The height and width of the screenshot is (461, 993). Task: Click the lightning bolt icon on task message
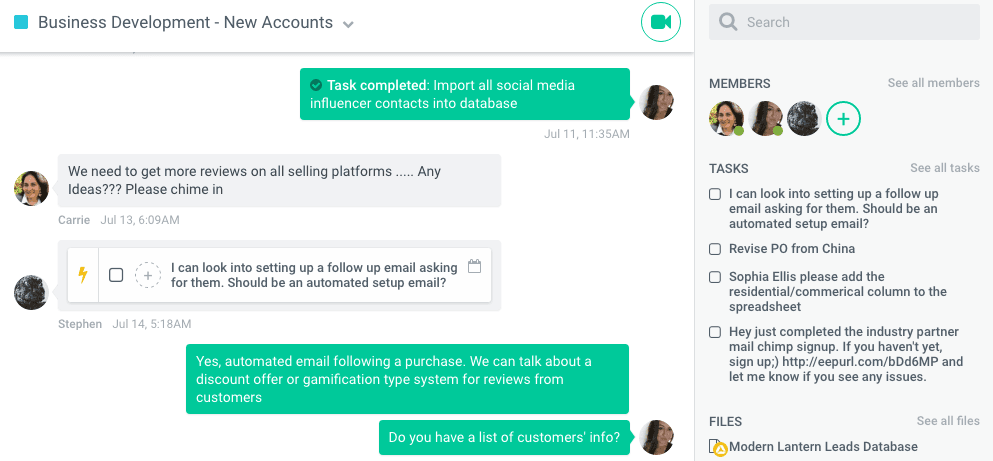tap(83, 275)
